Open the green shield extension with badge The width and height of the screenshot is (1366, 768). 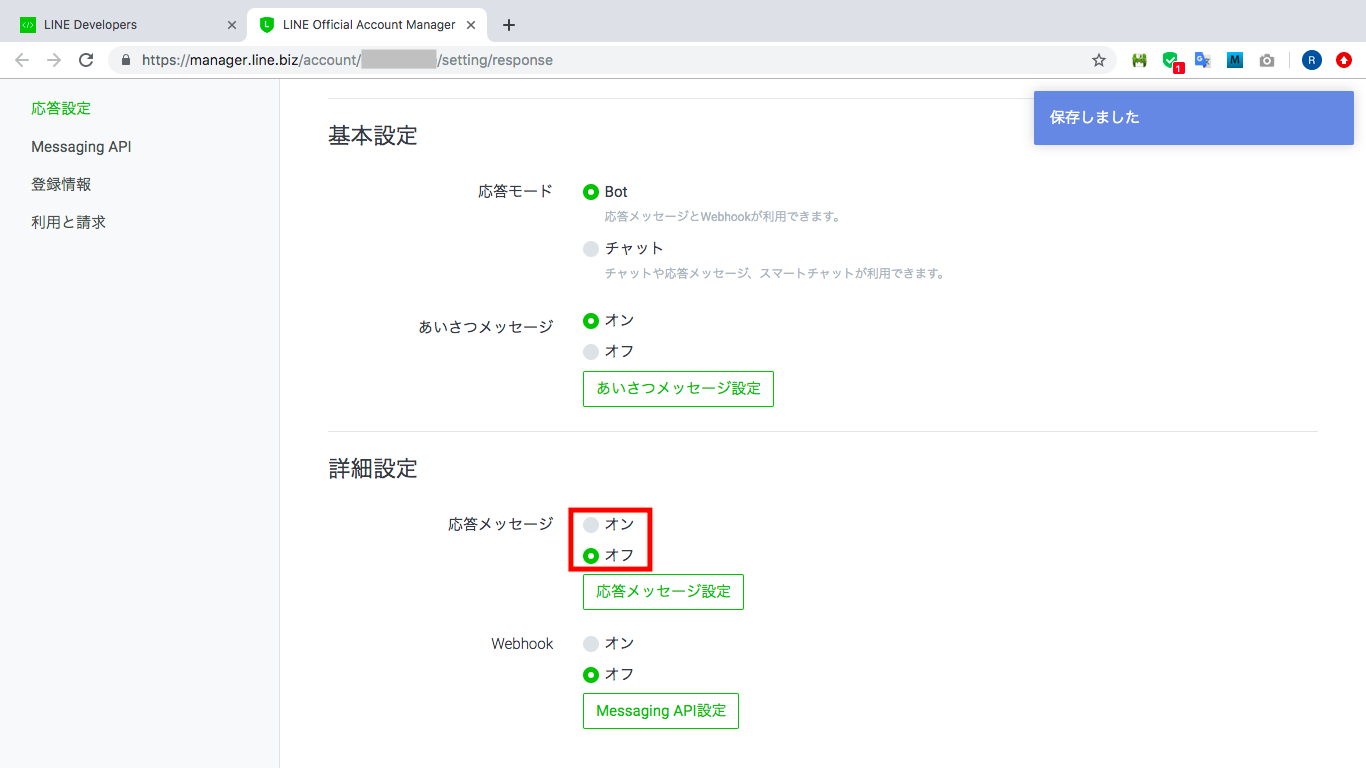[1172, 62]
